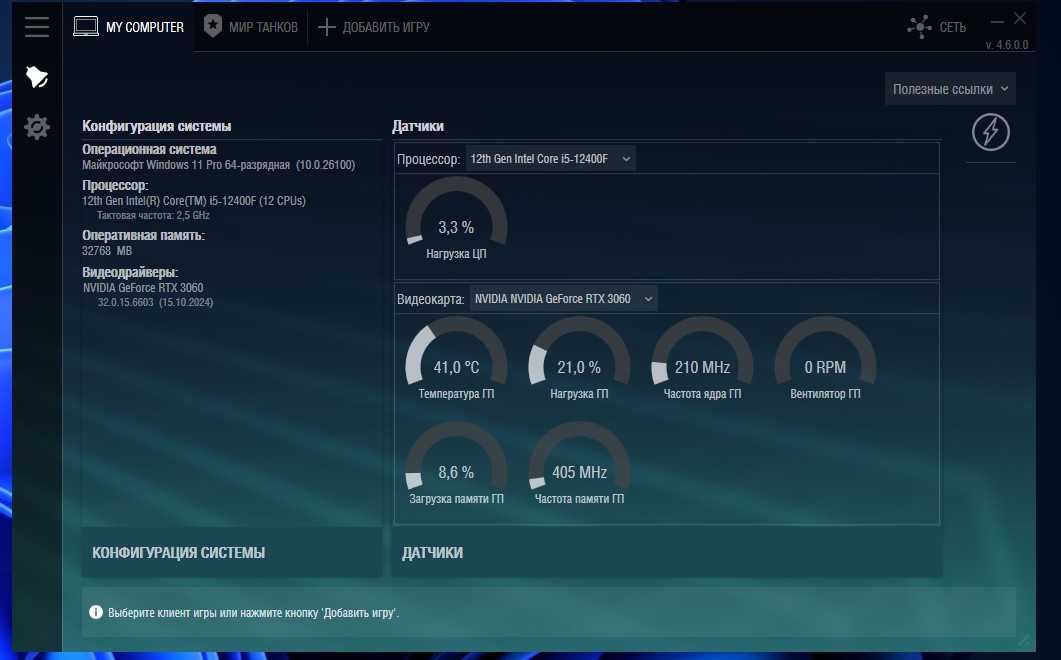Expand Полезные ссылки dropdown
The width and height of the screenshot is (1061, 660).
[950, 89]
